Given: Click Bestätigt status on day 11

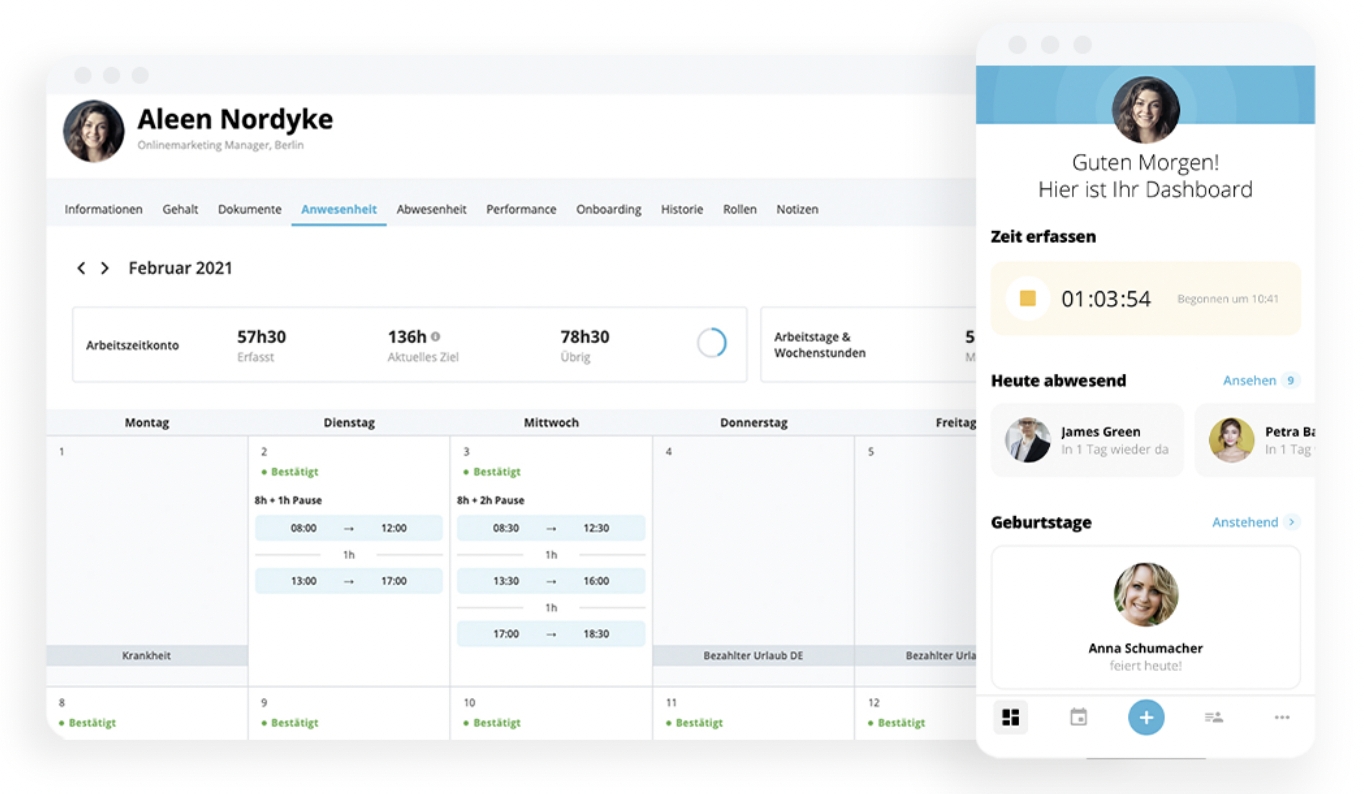Looking at the screenshot, I should pos(694,723).
